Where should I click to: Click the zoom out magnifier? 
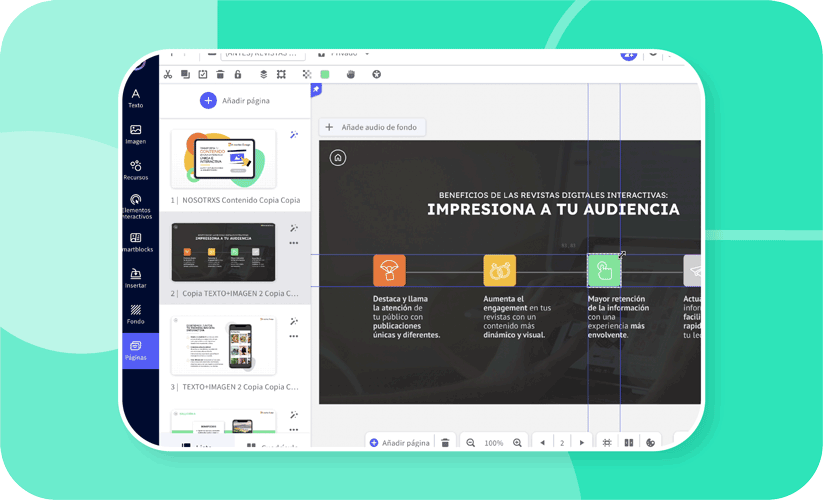point(471,443)
